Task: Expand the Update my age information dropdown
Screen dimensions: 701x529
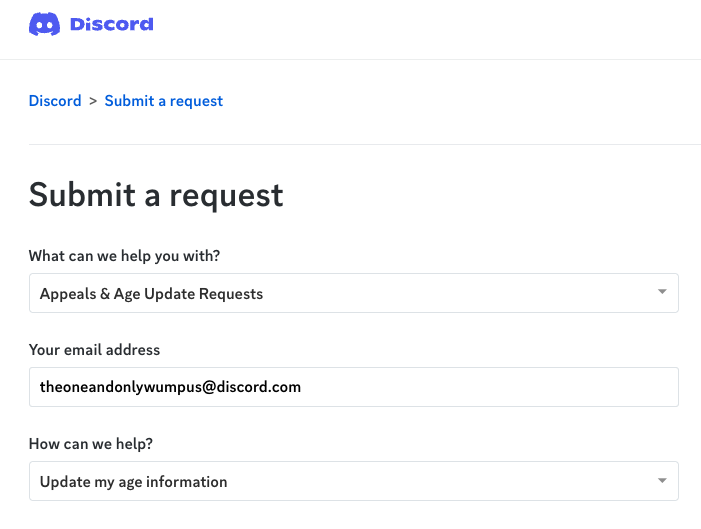Action: (x=354, y=481)
